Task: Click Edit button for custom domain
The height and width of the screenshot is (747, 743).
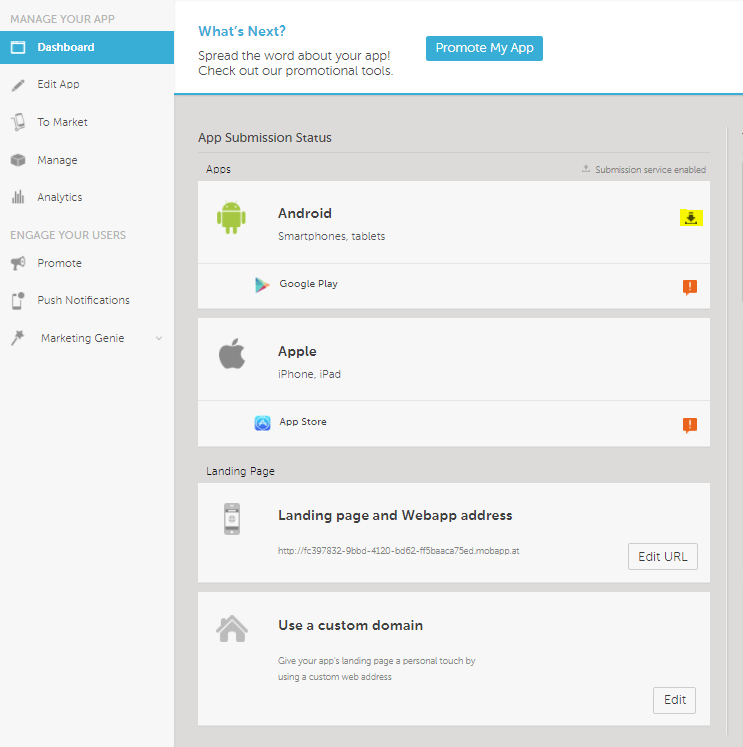Action: point(674,700)
